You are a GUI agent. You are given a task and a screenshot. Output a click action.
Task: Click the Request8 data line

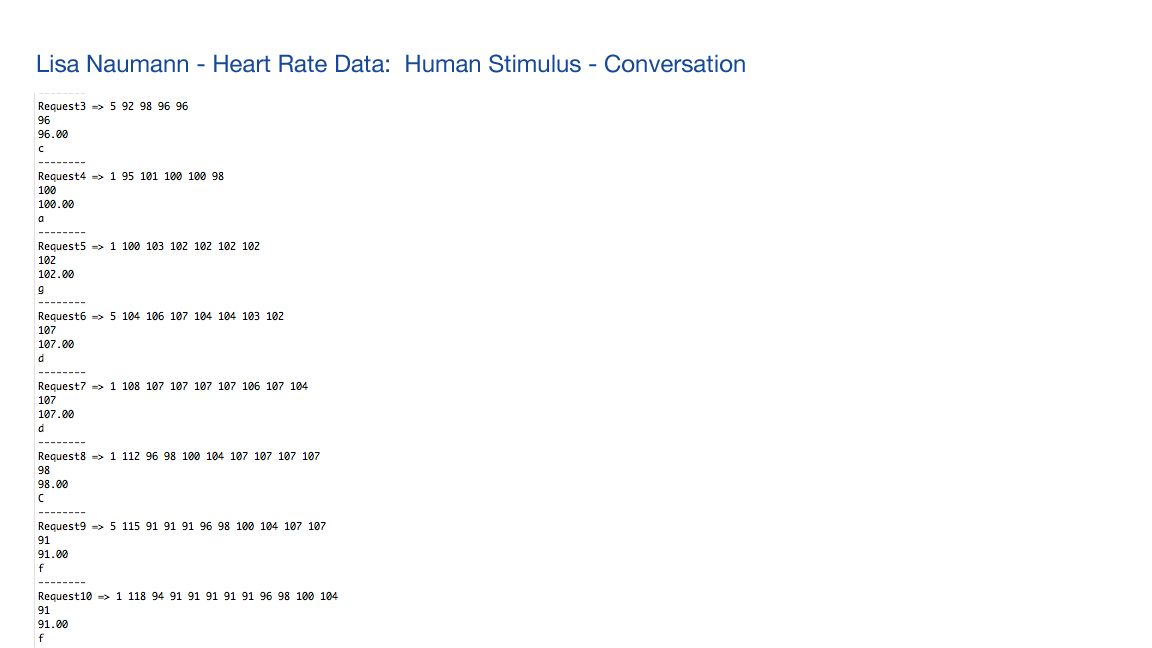[179, 456]
